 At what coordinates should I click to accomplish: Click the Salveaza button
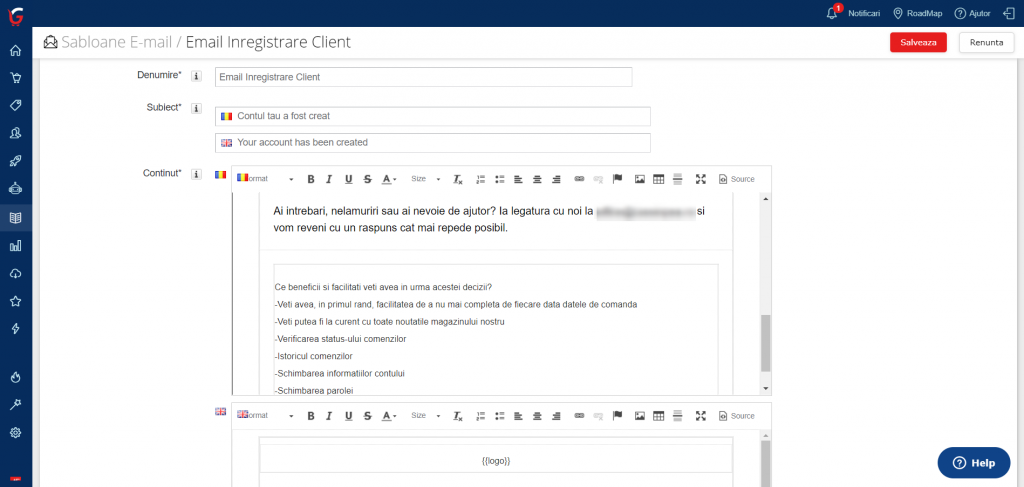(918, 42)
